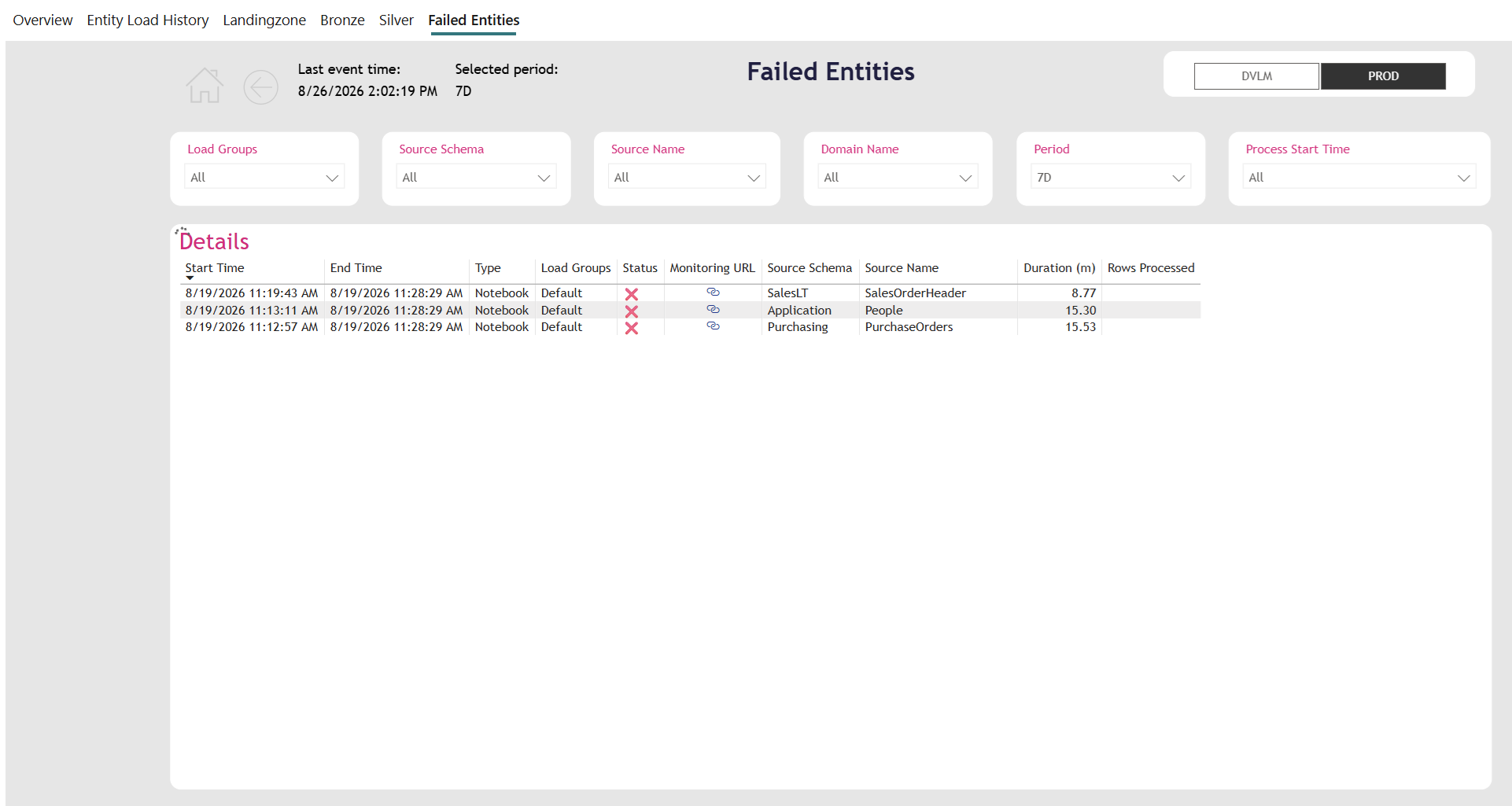Click failed status X for PurchaseOrders row

point(631,329)
